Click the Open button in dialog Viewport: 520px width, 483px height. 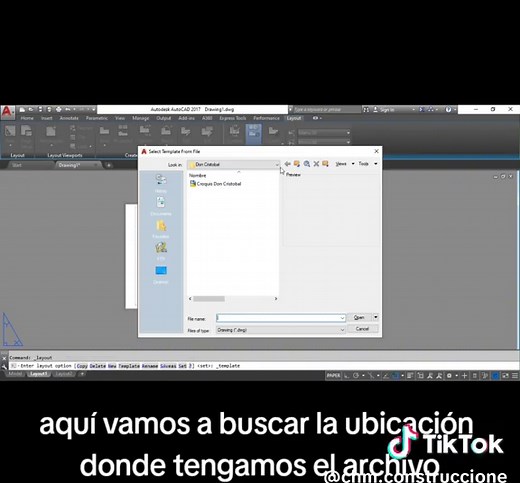tap(359, 317)
